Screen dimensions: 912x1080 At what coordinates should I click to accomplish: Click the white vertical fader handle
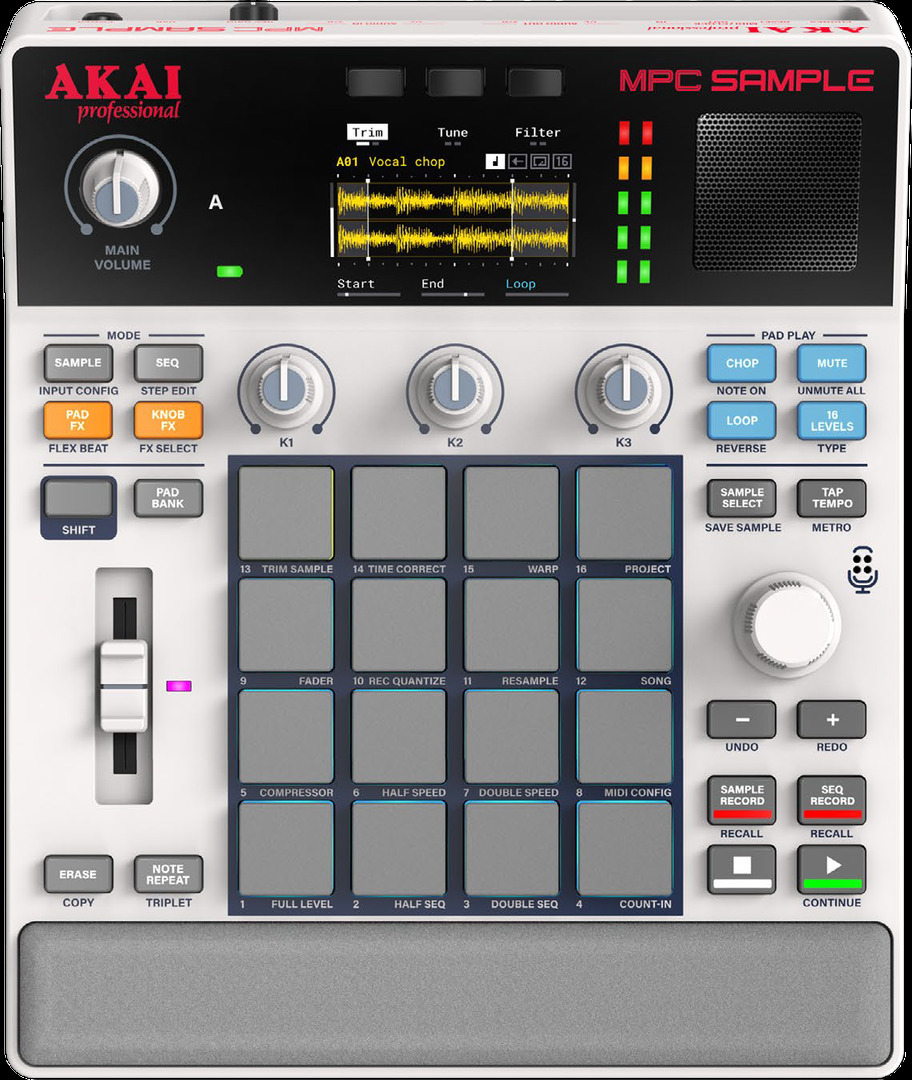123,685
